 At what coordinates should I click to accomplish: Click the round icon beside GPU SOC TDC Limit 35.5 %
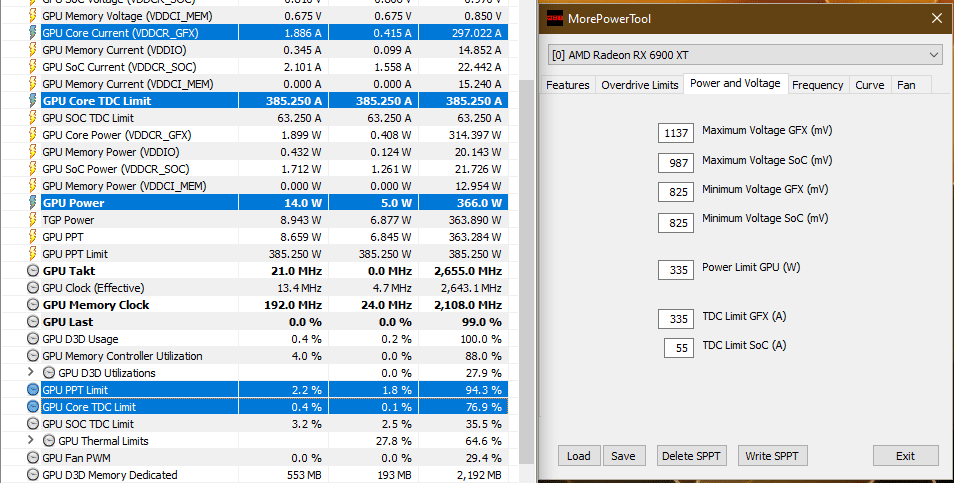point(33,424)
